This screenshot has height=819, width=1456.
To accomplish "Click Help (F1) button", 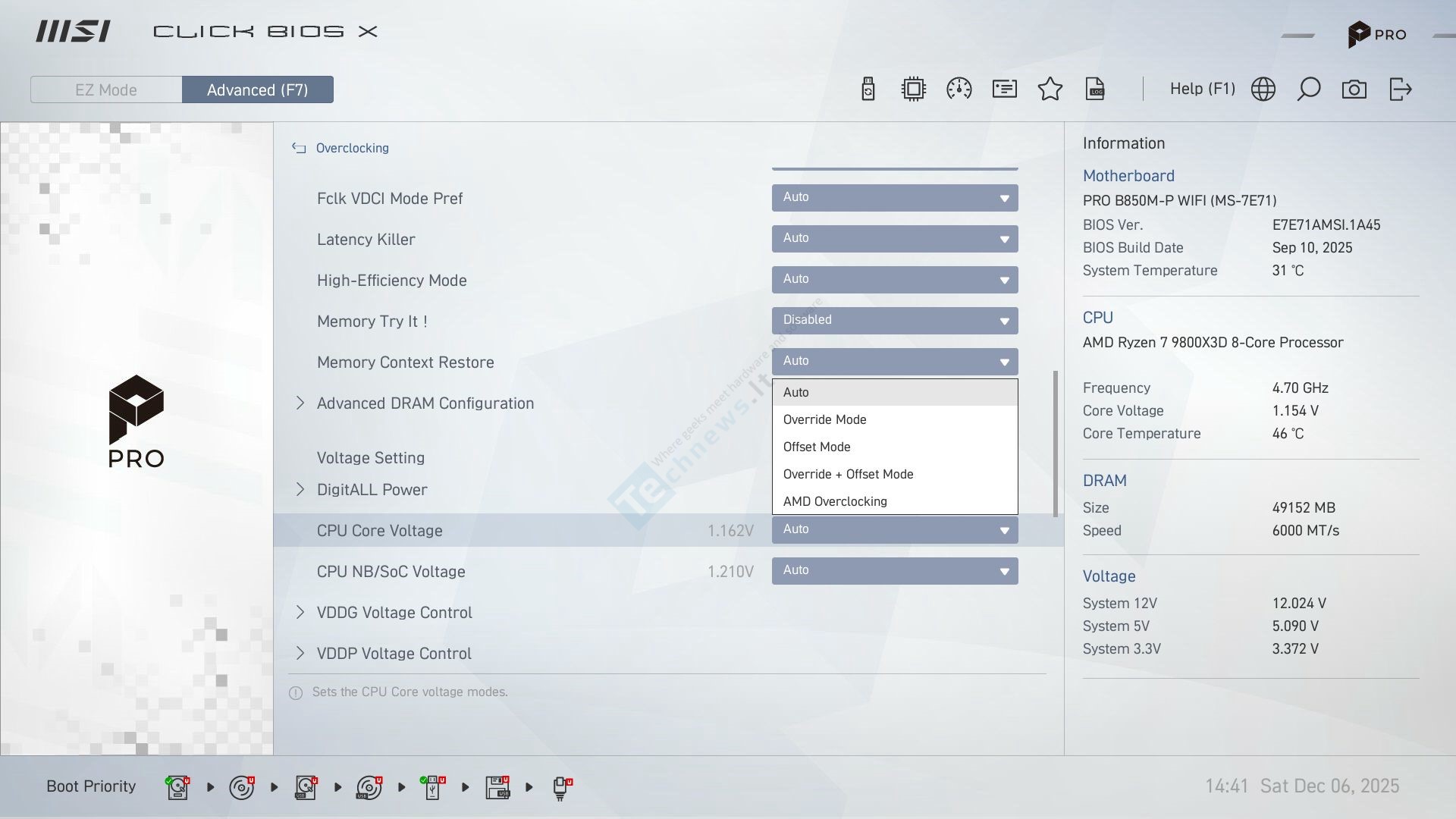I will (x=1202, y=89).
